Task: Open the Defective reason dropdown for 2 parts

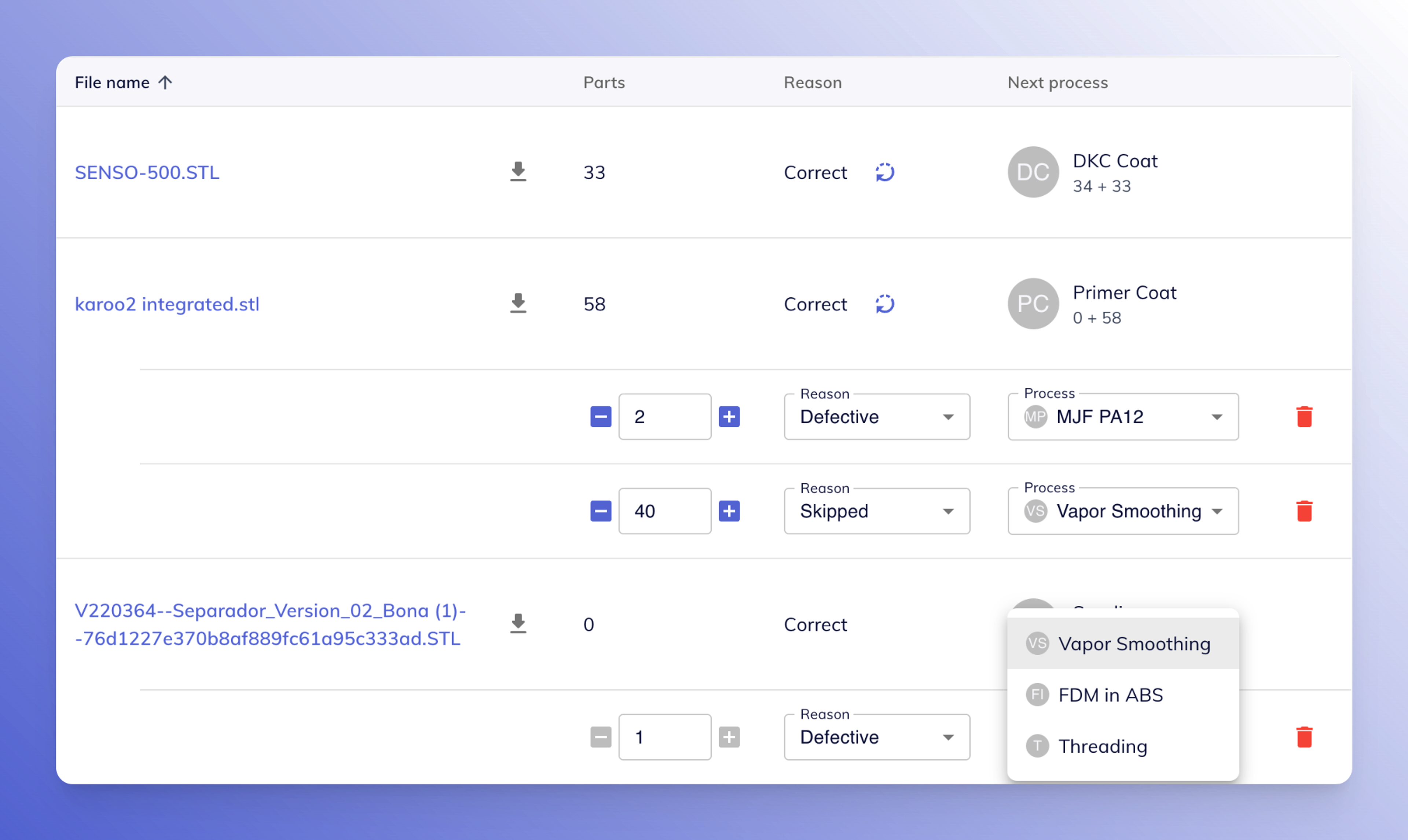Action: point(876,417)
